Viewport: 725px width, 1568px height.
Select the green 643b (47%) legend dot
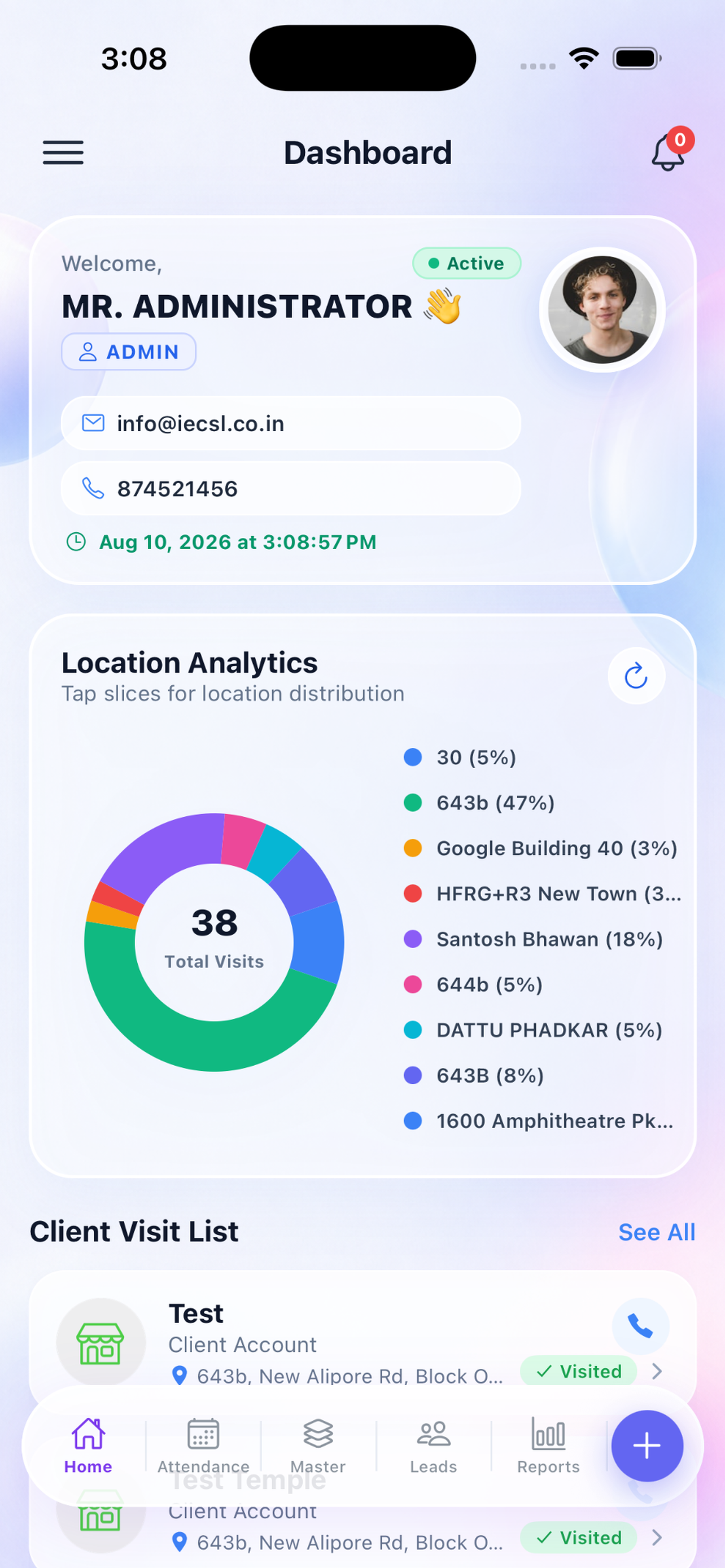point(413,803)
